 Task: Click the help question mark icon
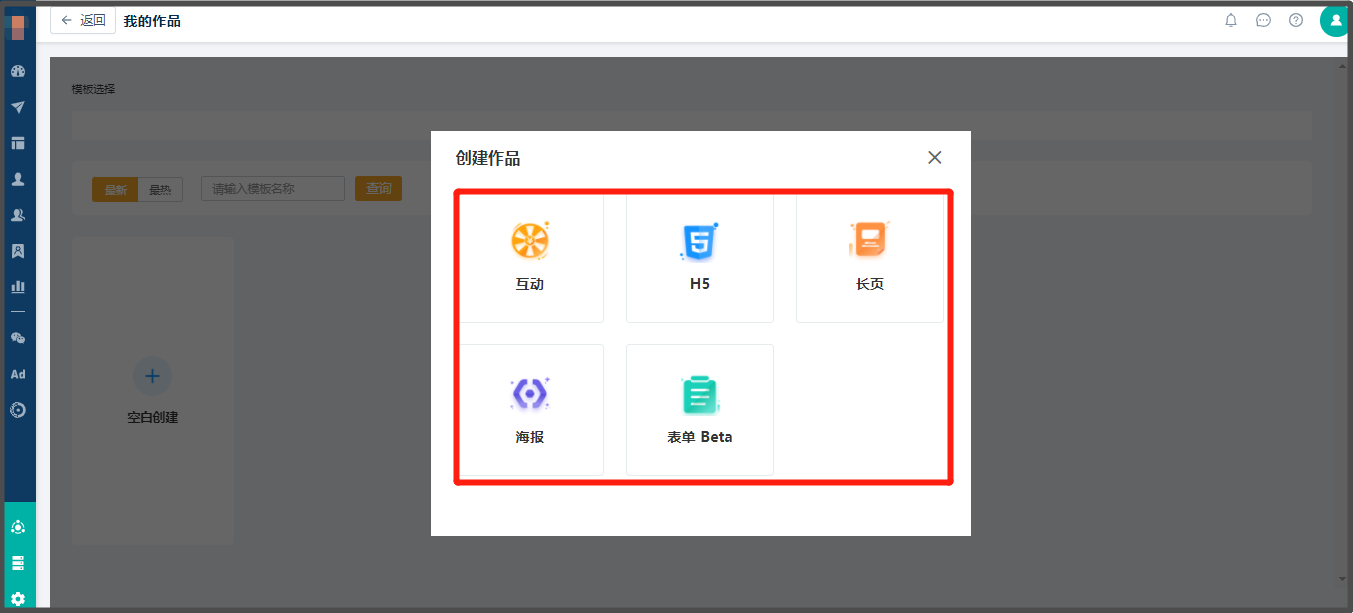[x=1296, y=20]
